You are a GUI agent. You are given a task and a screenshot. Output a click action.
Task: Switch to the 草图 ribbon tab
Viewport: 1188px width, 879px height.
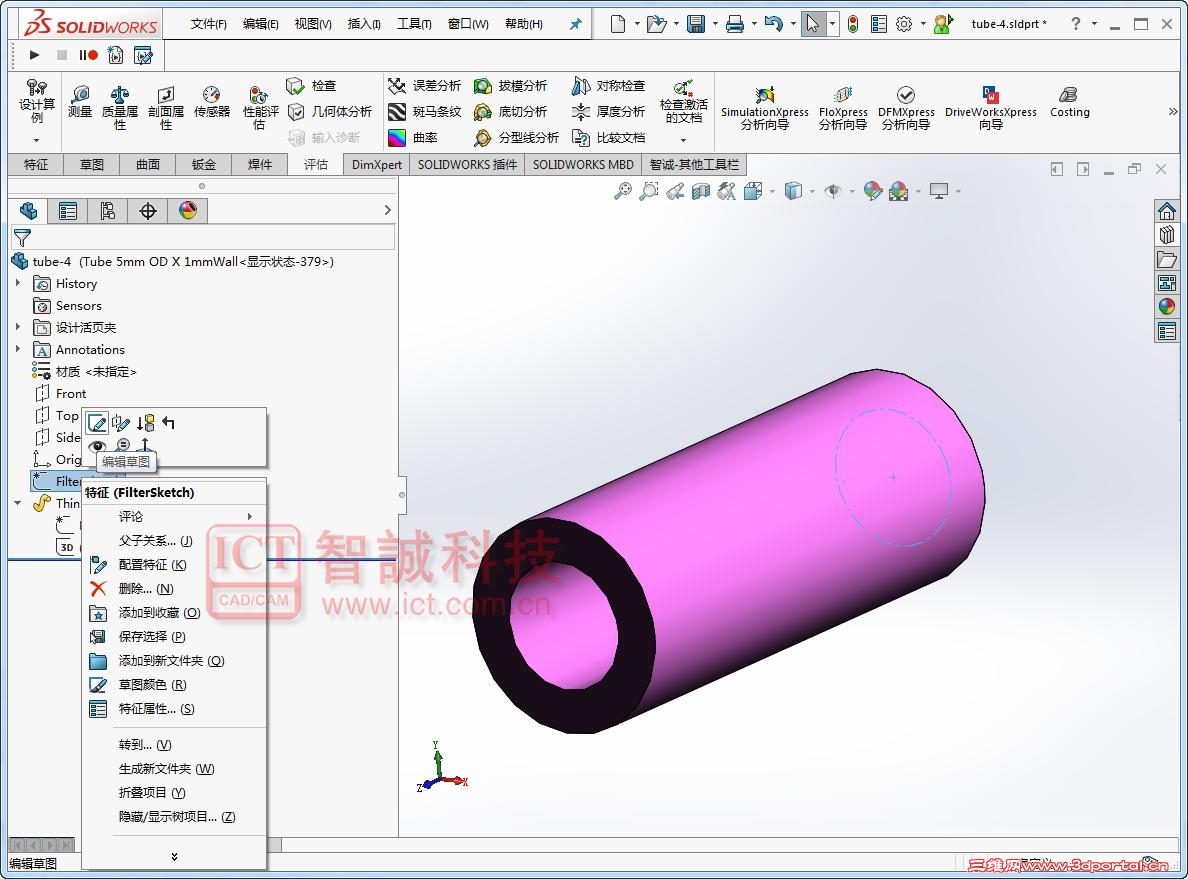(92, 164)
